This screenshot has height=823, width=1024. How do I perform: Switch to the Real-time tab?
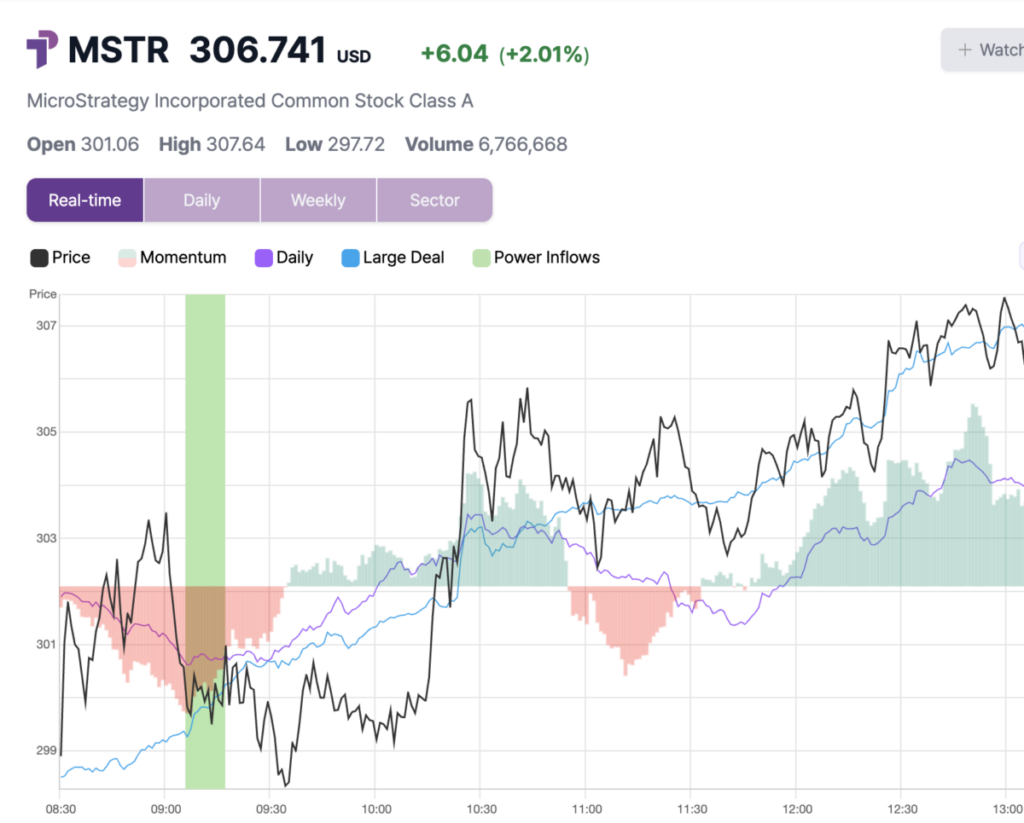pyautogui.click(x=85, y=200)
